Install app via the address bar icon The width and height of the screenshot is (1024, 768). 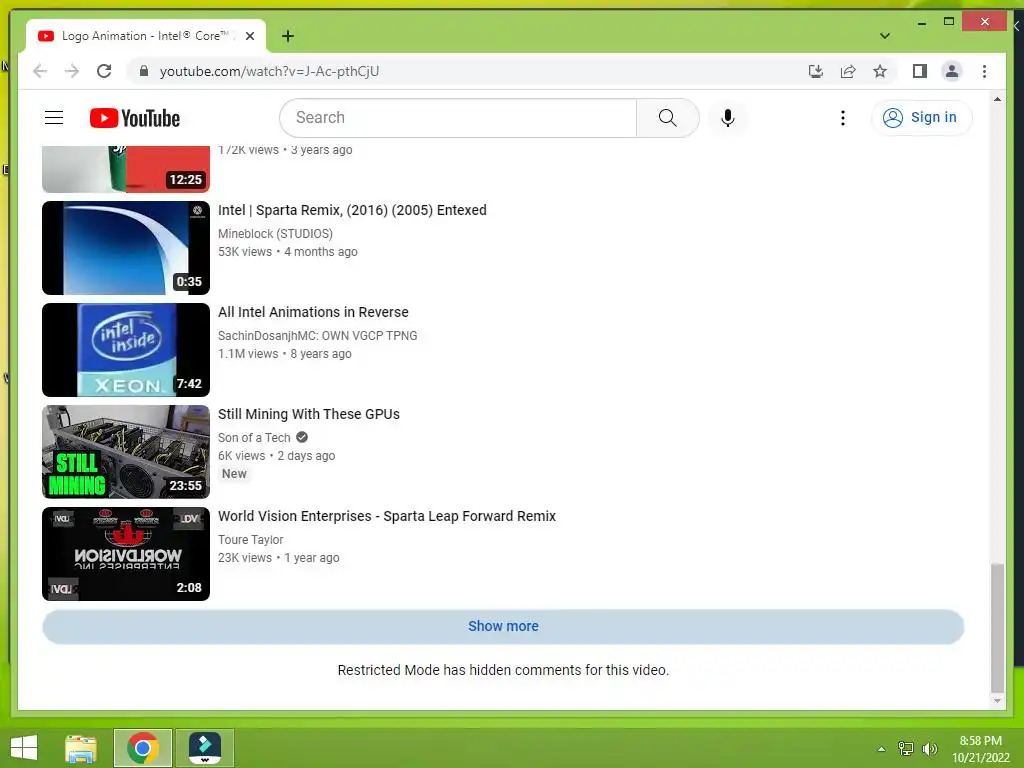(x=815, y=71)
